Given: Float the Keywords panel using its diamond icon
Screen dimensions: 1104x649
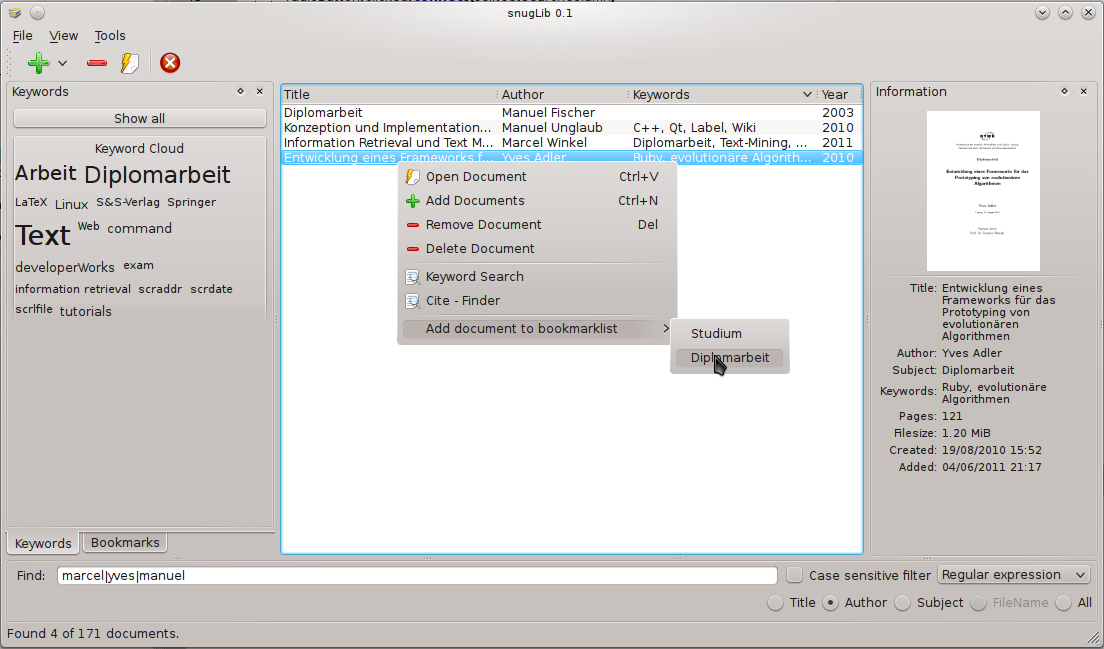Looking at the screenshot, I should [x=240, y=91].
